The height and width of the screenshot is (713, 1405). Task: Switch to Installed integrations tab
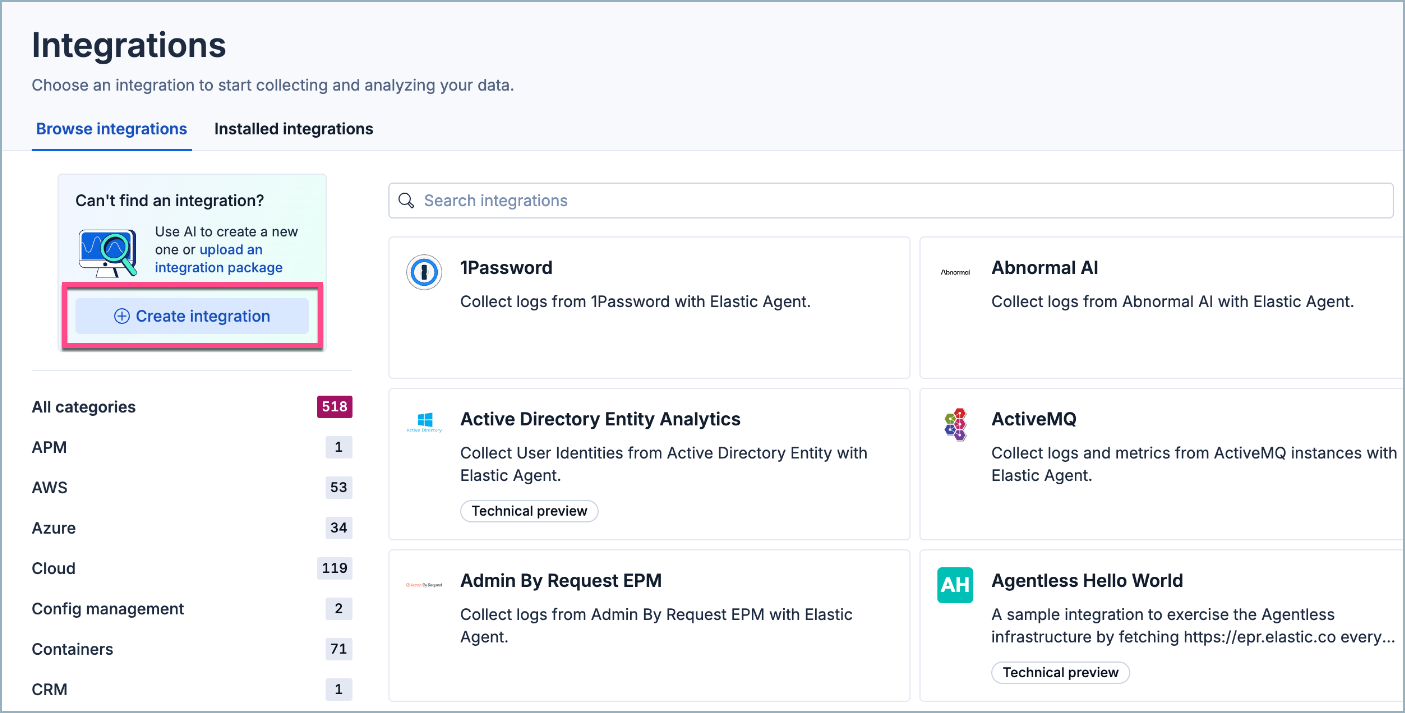[294, 129]
